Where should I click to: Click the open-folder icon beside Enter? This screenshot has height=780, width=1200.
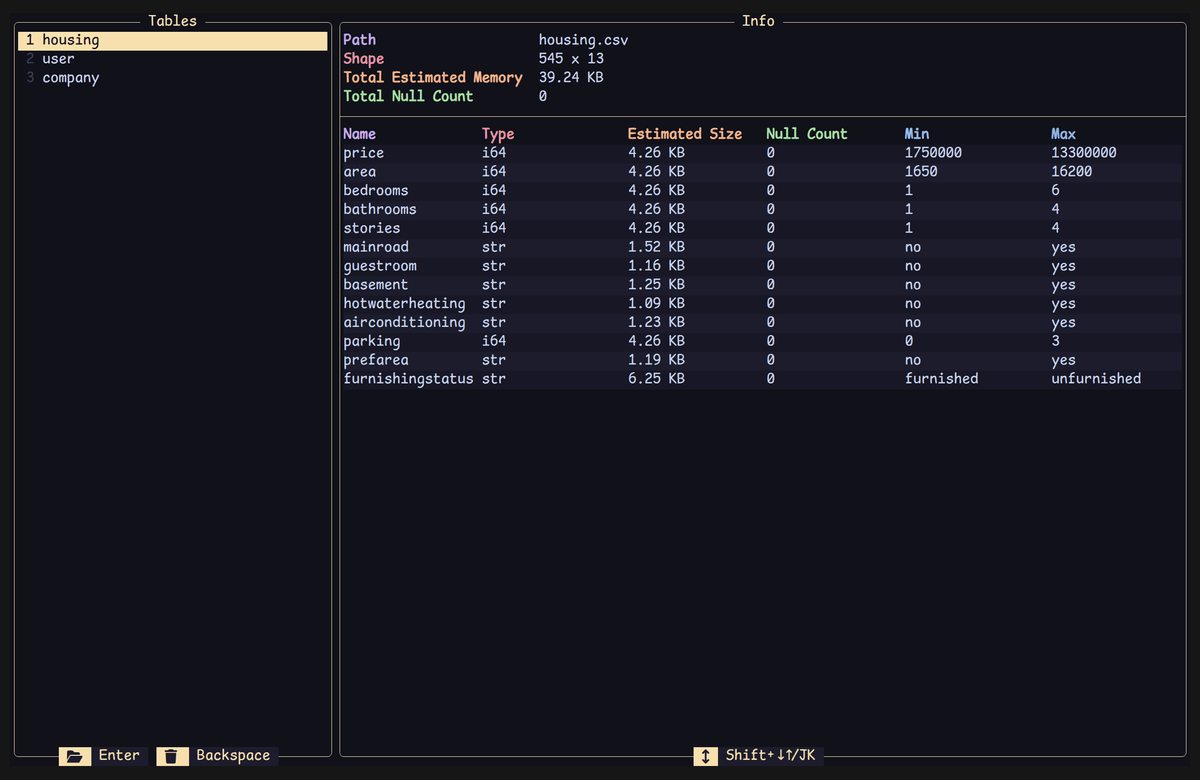[75, 756]
